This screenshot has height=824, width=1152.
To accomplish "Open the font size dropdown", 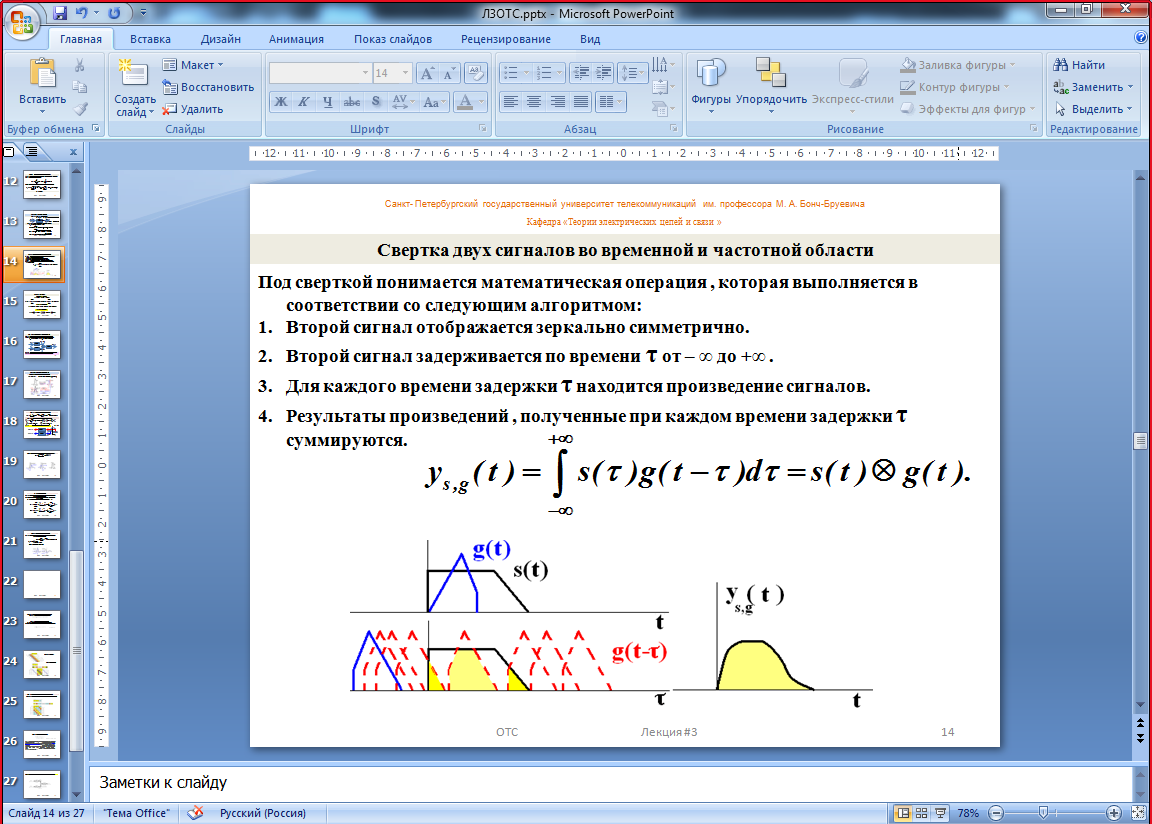I will (406, 73).
